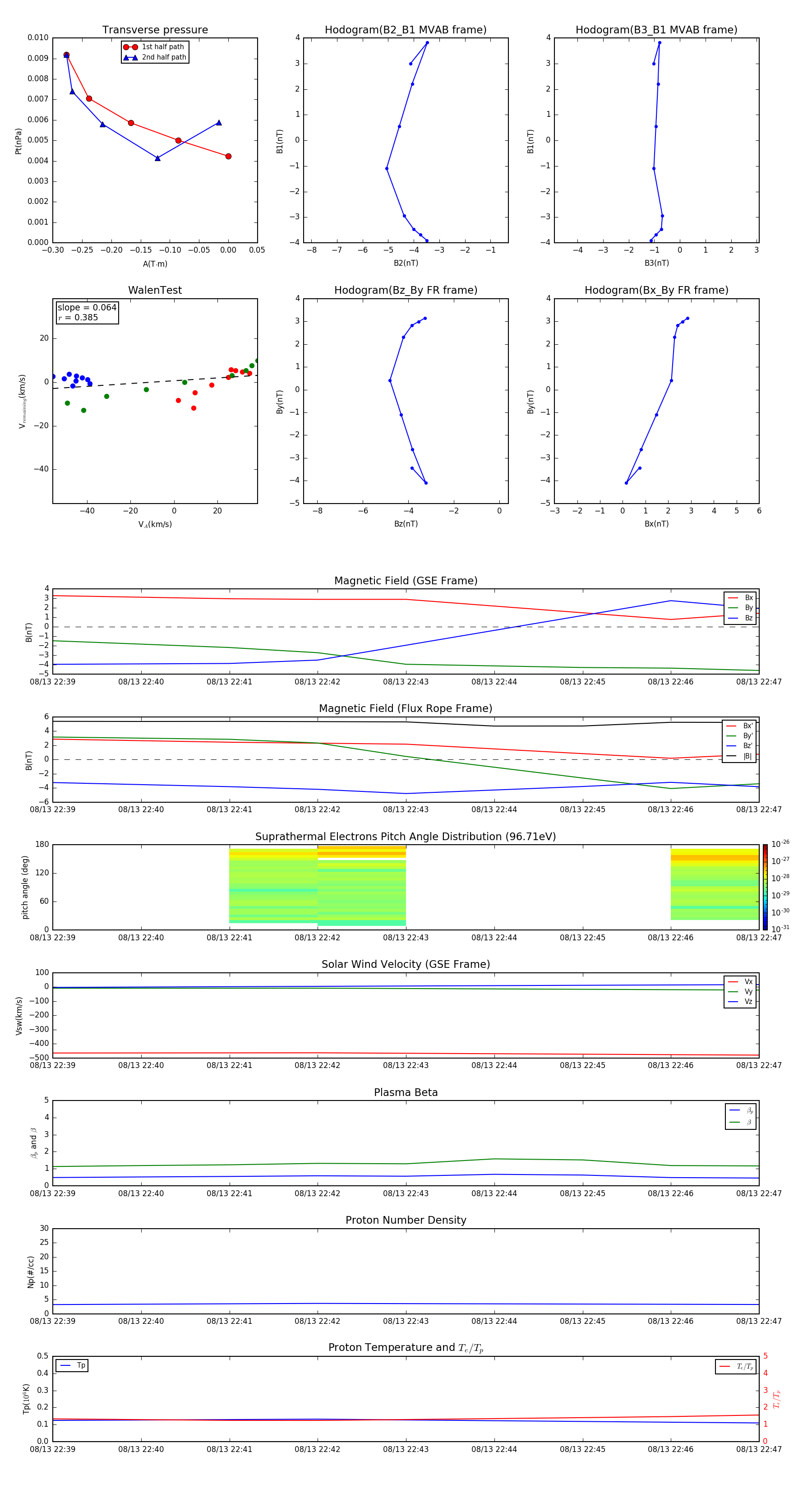812x1489 pixels.
Task: Click the Vz legend entry in Solar Wind plot
Action: [x=740, y=1002]
